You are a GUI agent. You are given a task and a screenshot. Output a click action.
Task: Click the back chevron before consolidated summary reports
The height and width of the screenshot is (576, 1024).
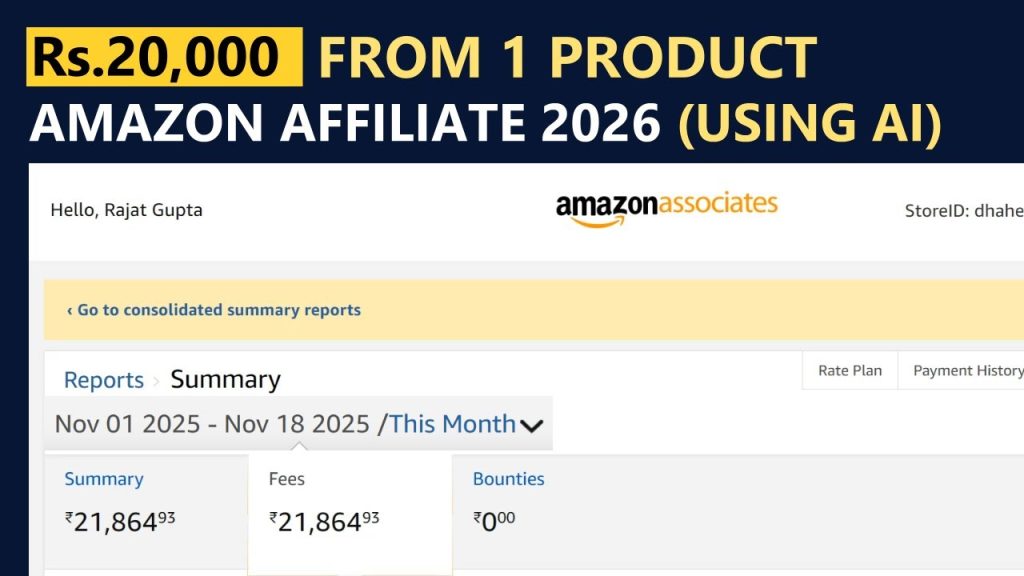point(69,311)
